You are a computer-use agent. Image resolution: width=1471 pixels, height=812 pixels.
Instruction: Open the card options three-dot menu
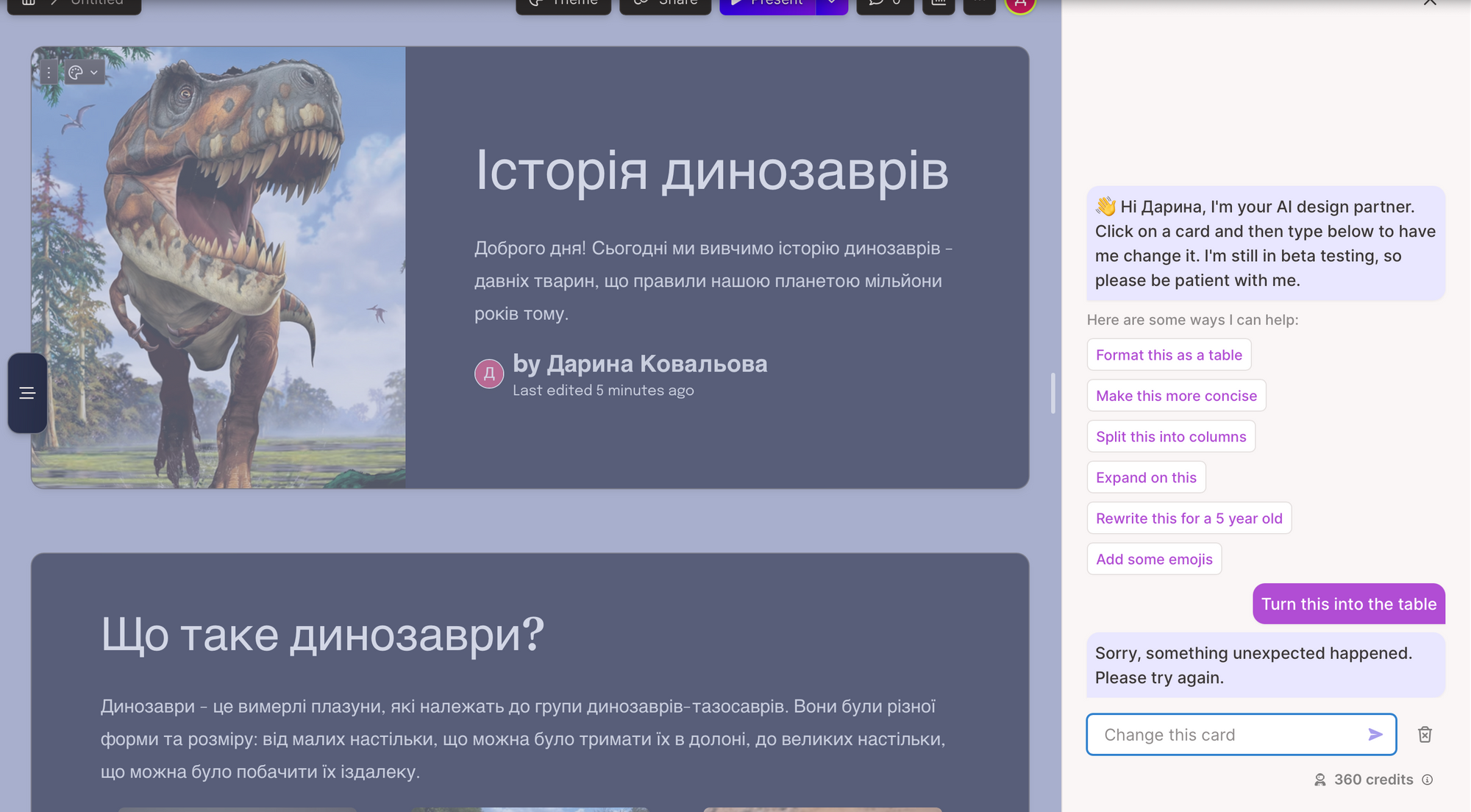49,72
